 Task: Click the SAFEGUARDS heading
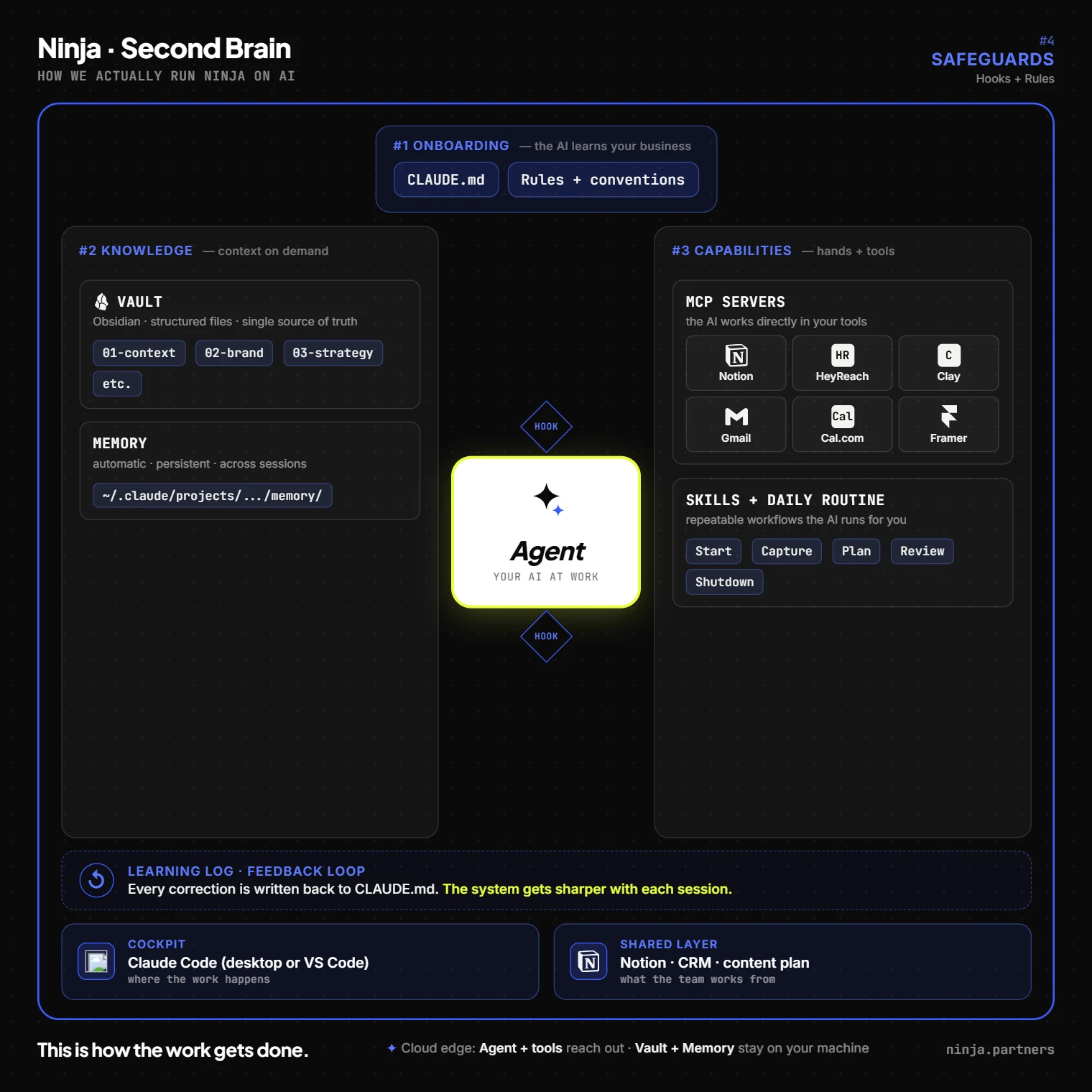pos(992,60)
